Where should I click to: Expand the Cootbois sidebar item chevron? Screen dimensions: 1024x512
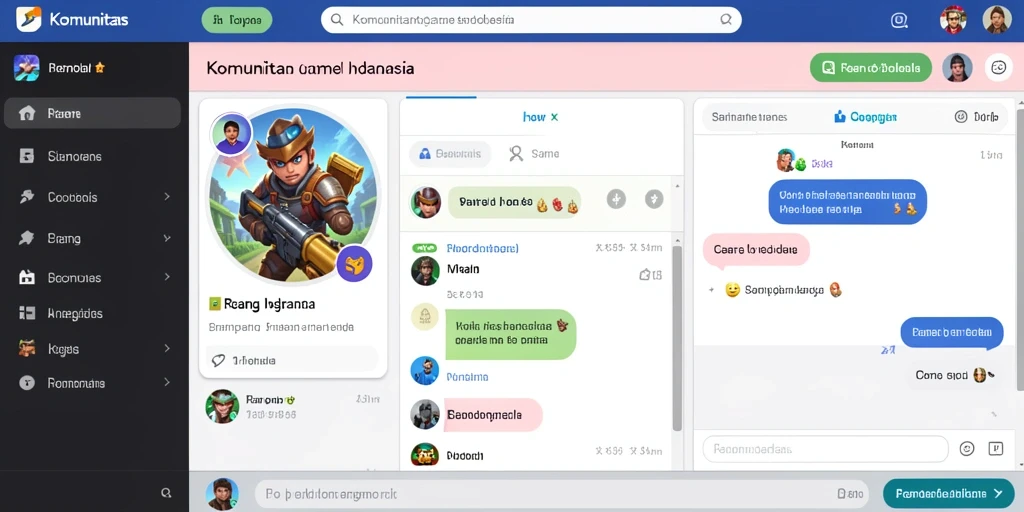(x=167, y=197)
